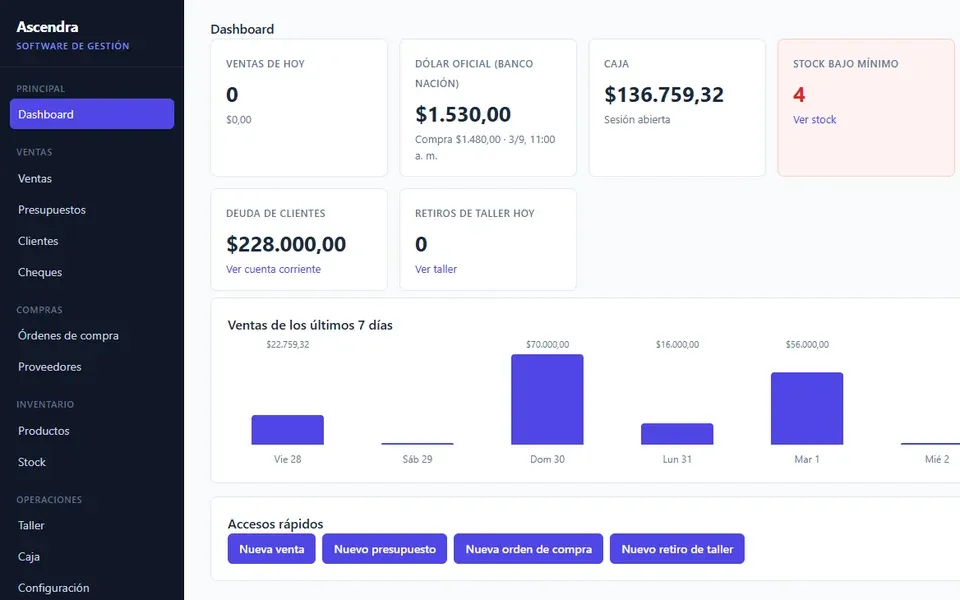Open the Dashboard sidebar item
The height and width of the screenshot is (600, 960).
tap(92, 114)
